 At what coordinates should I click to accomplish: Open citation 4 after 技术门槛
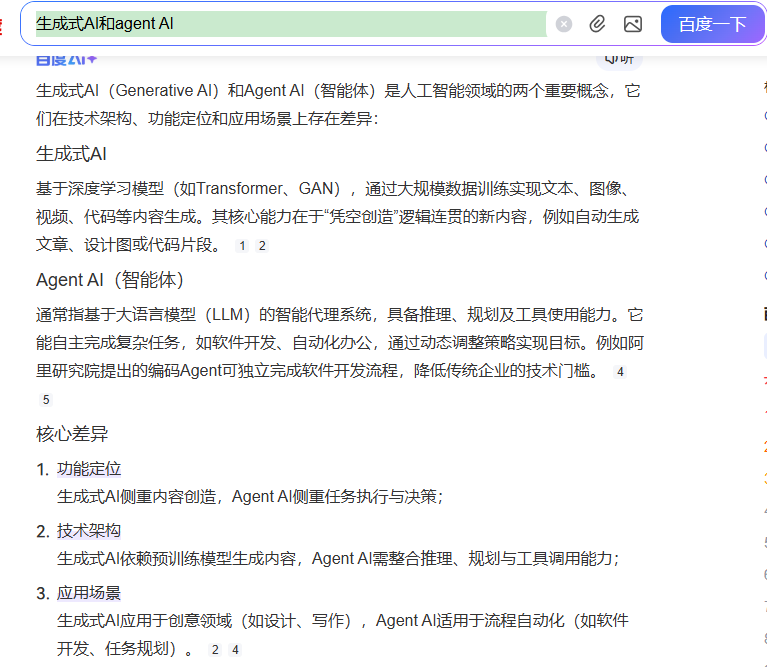pyautogui.click(x=620, y=372)
